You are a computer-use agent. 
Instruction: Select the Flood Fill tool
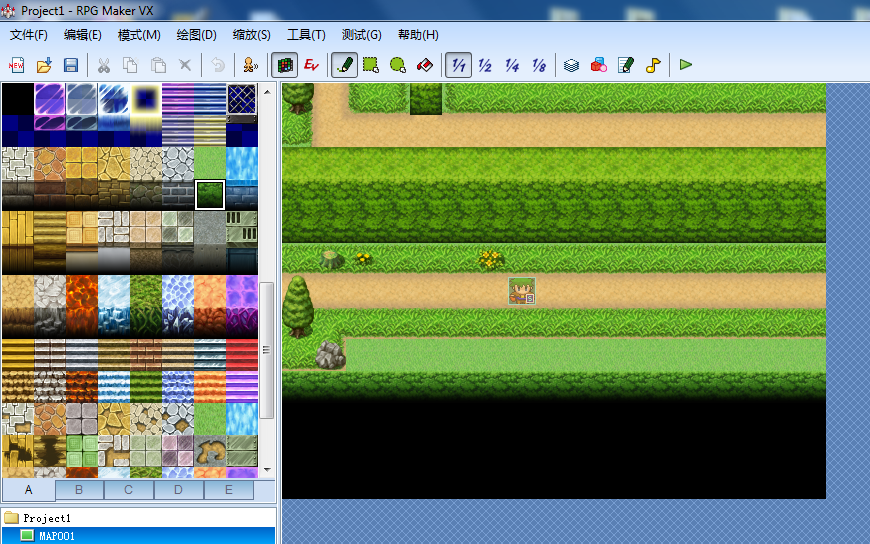[424, 65]
